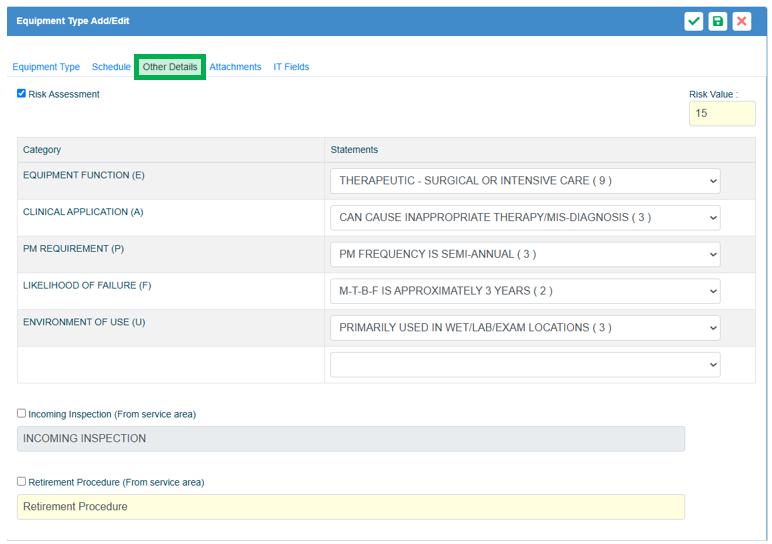Enable Incoming Inspection checkbox
The width and height of the screenshot is (772, 544).
[22, 413]
